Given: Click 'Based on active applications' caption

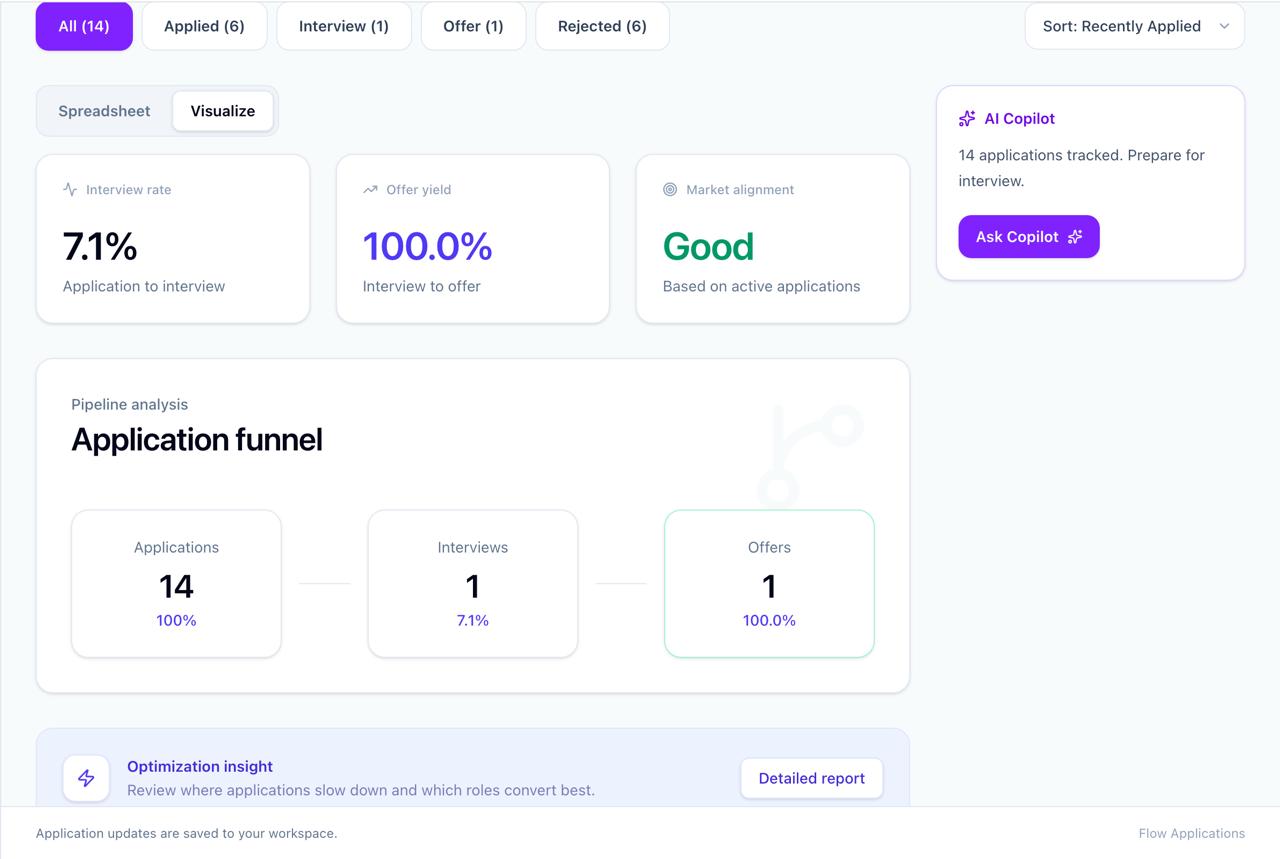Looking at the screenshot, I should click(x=761, y=286).
